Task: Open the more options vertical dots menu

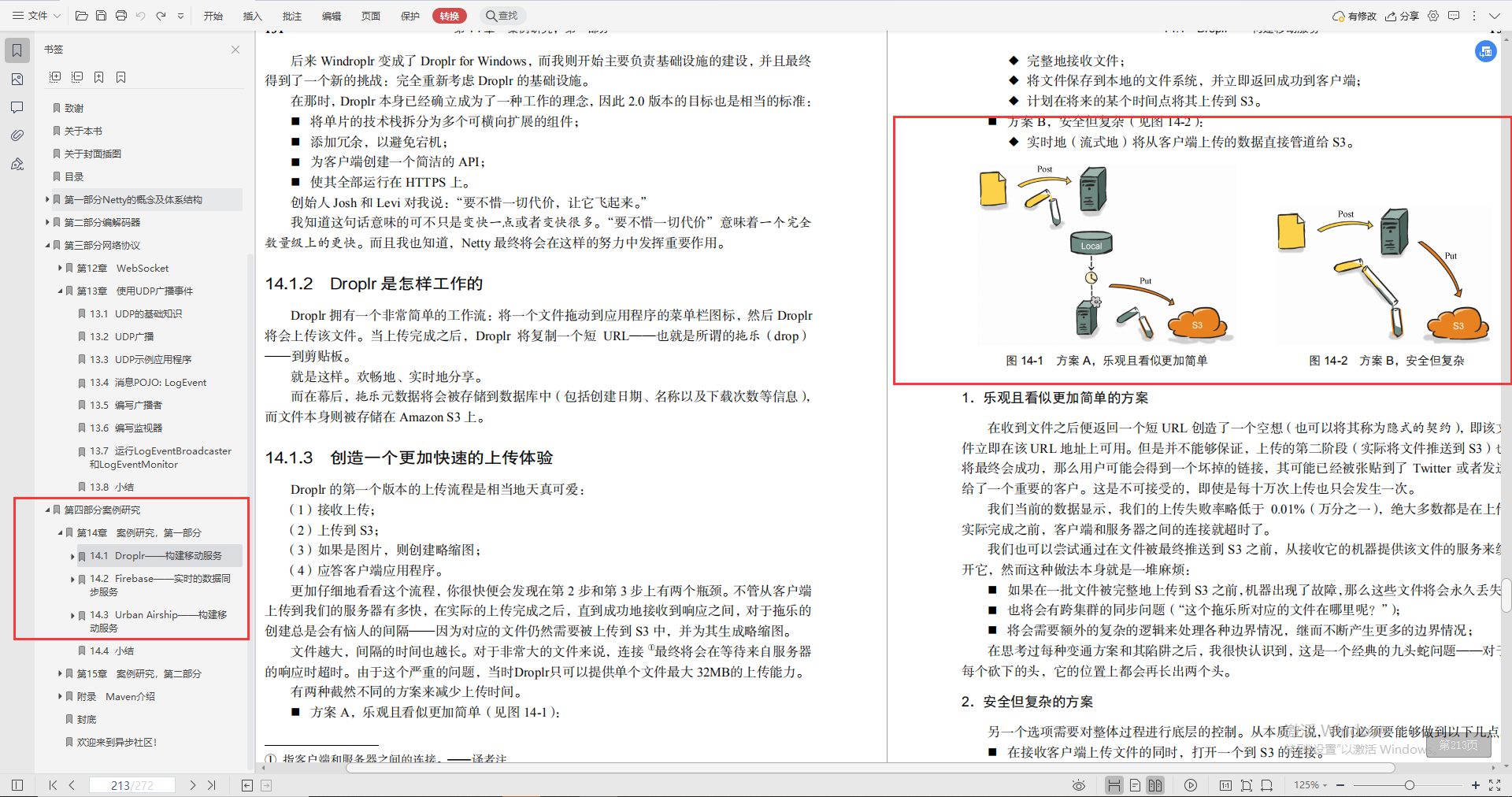Action: [x=1474, y=16]
